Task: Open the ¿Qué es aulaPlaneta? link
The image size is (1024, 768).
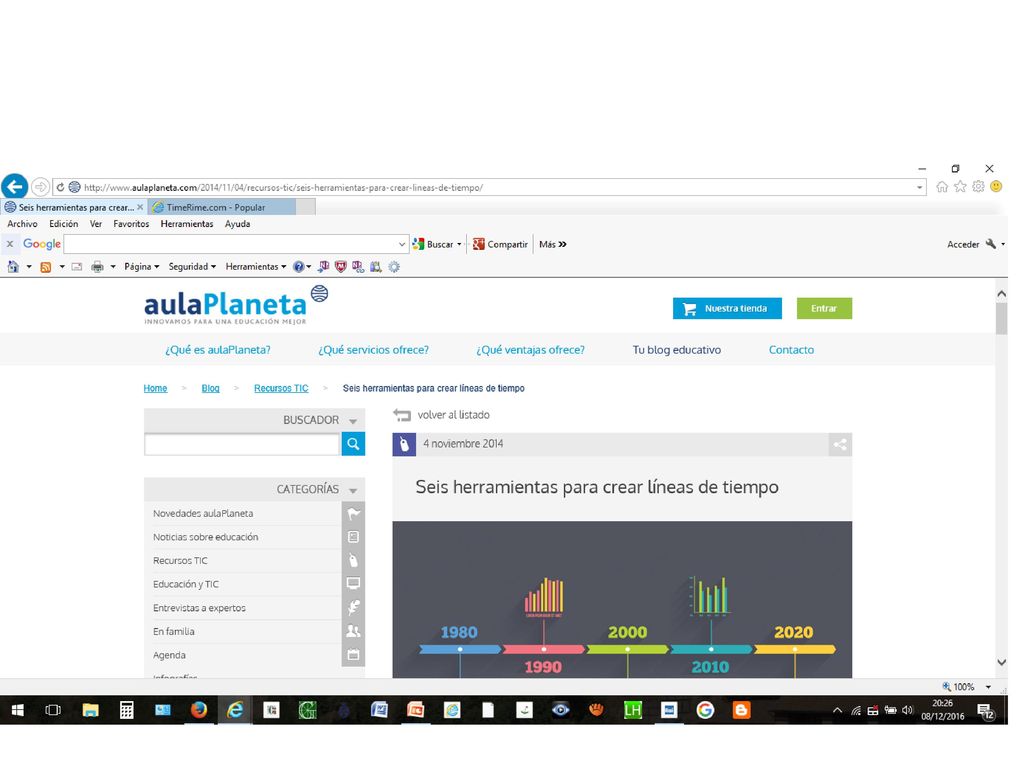Action: coord(217,350)
